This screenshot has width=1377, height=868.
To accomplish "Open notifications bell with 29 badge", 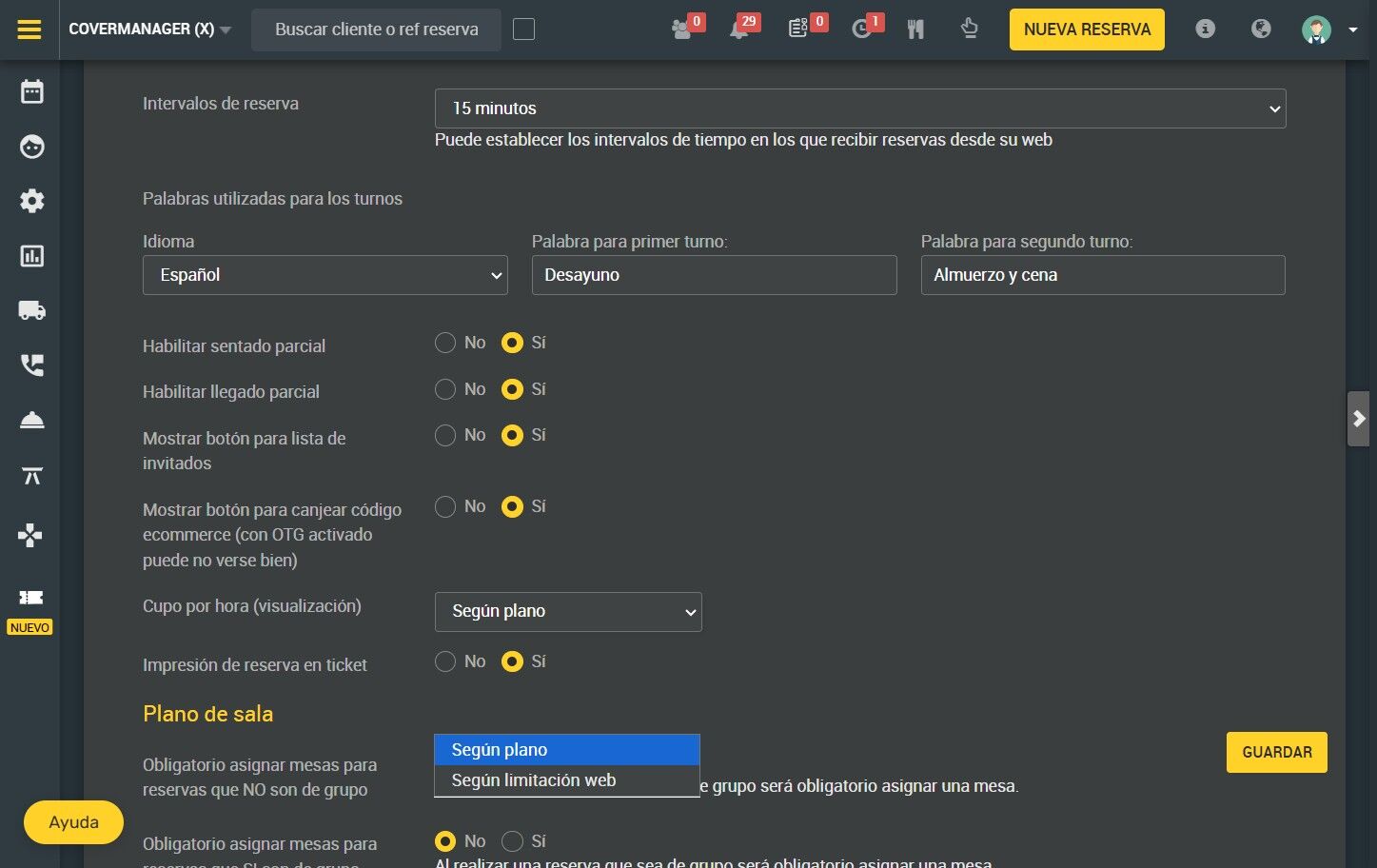I will pyautogui.click(x=739, y=30).
